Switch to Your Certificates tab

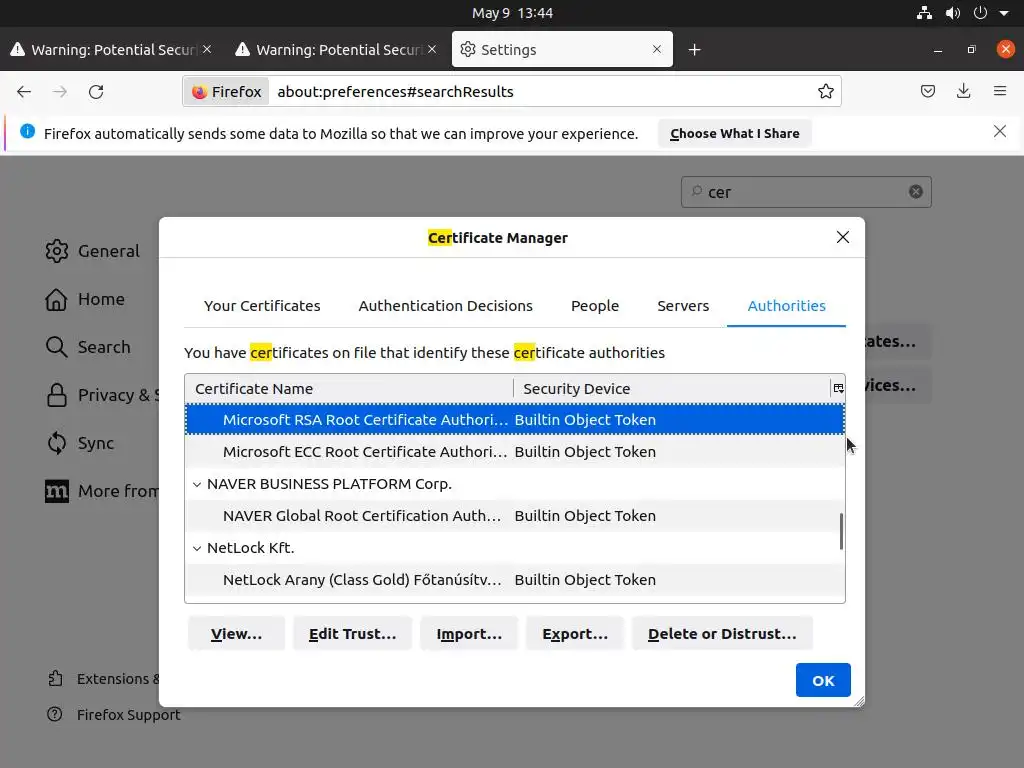[262, 306]
